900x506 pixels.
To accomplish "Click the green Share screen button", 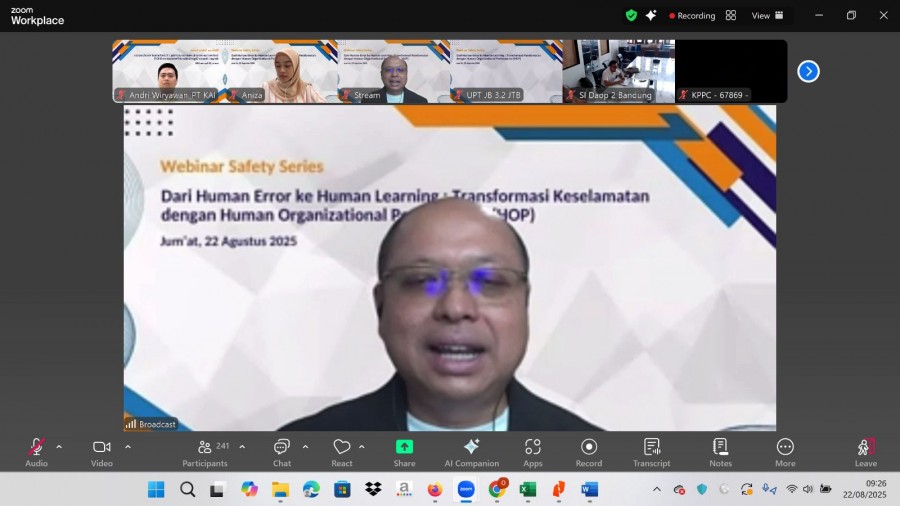I will pos(404,452).
